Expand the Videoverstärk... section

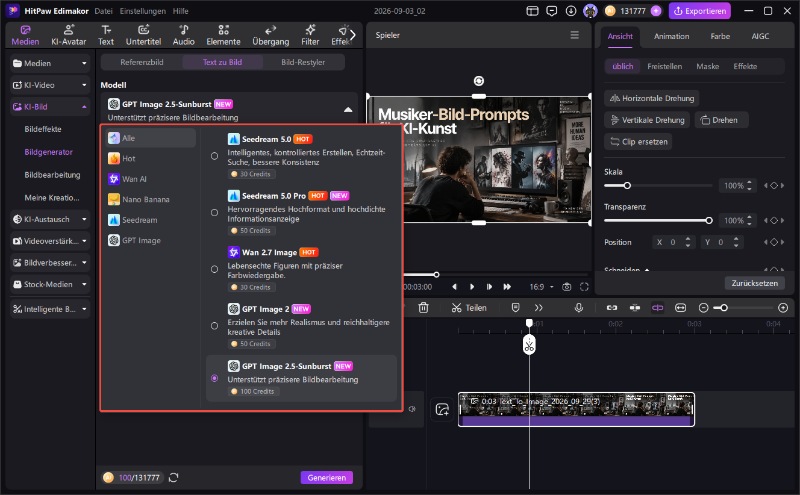(x=50, y=241)
